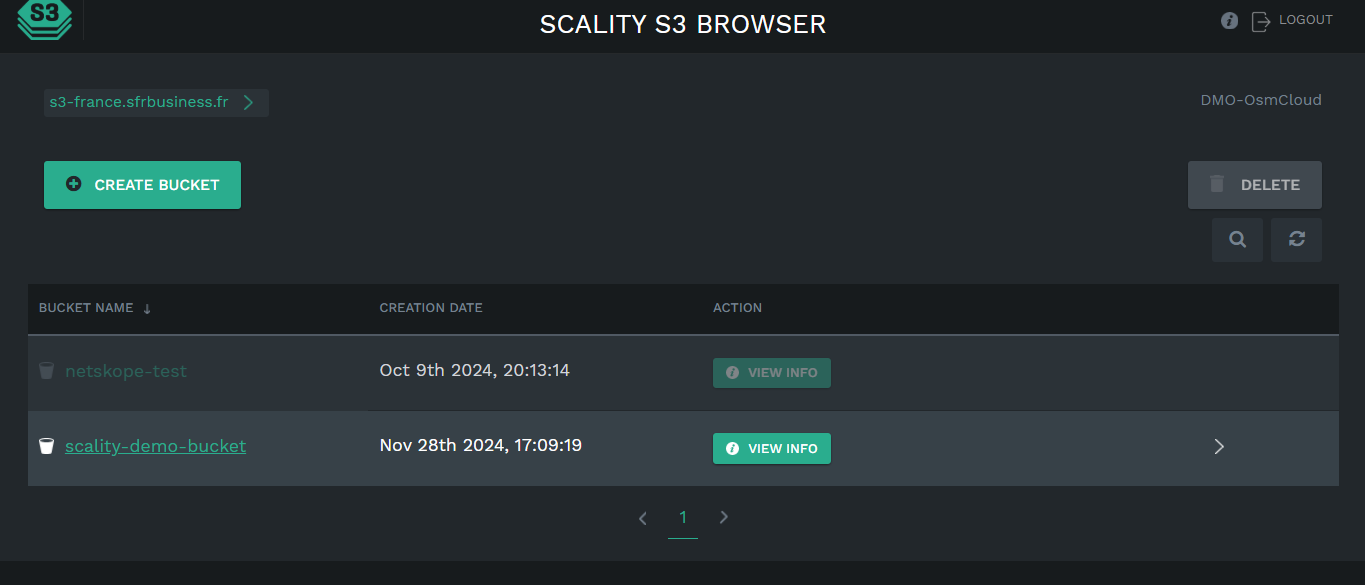
Task: Open the bucket search magnifier icon
Action: pos(1238,240)
